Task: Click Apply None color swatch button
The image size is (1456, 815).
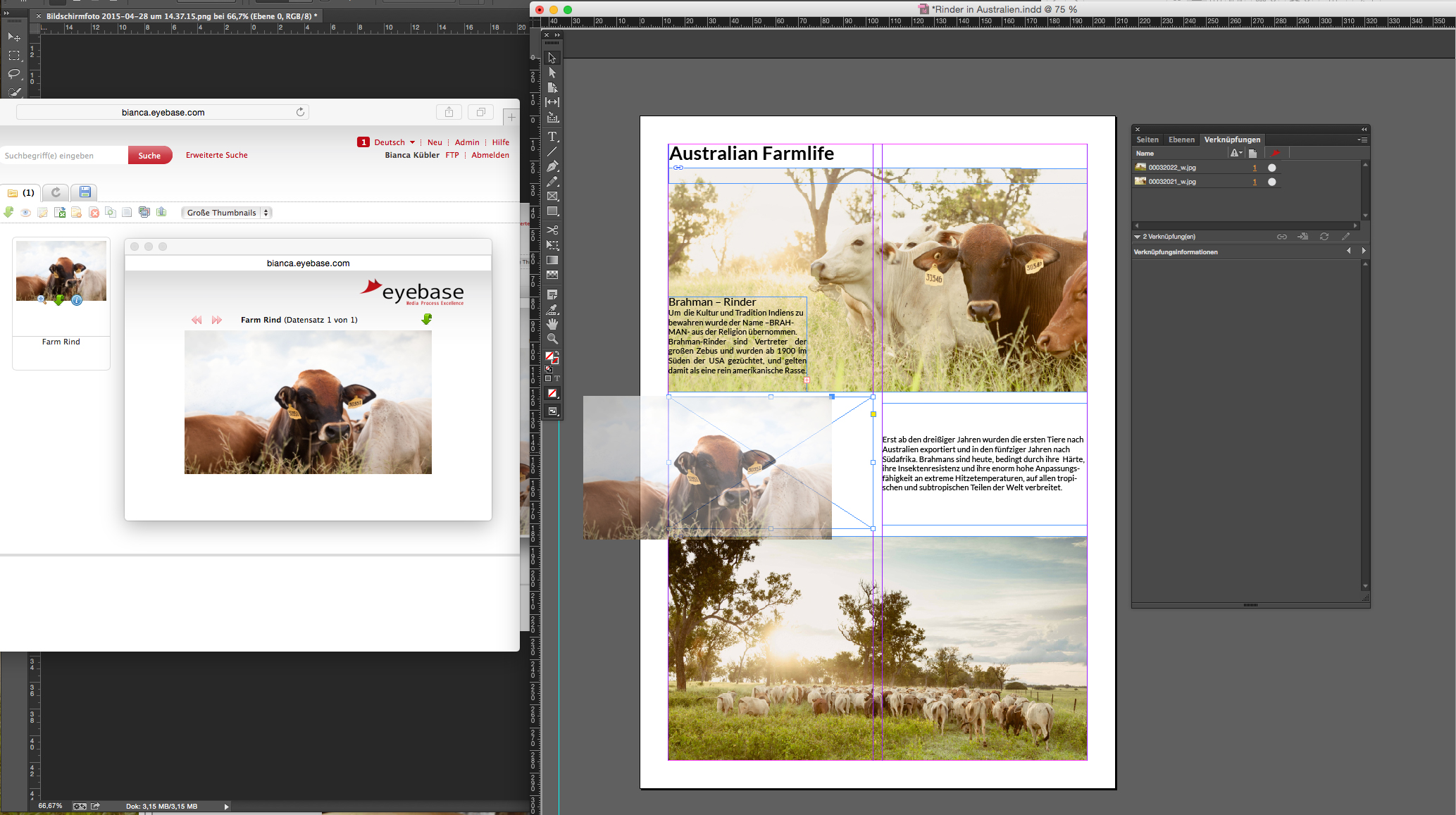Action: tap(552, 394)
